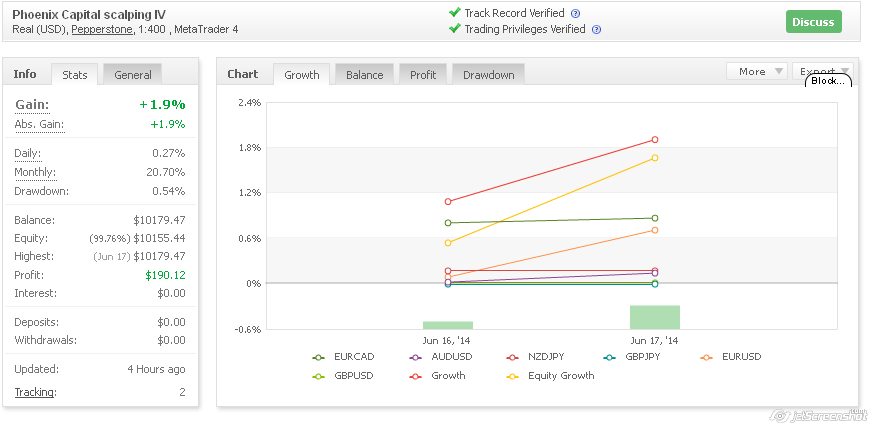Select the Drawdown chart tab
874x428 pixels.
pos(488,75)
